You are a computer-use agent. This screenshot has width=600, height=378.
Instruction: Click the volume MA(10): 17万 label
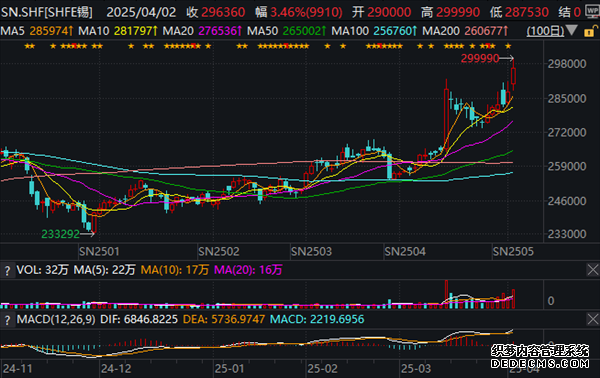pyautogui.click(x=175, y=270)
